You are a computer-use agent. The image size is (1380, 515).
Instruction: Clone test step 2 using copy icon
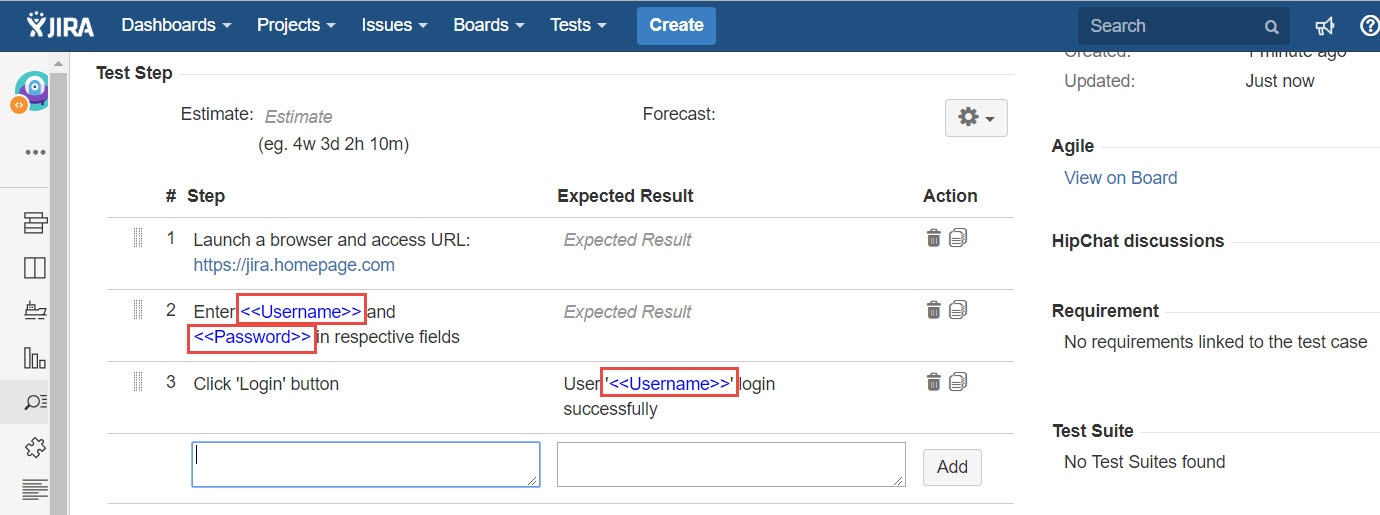tap(958, 310)
